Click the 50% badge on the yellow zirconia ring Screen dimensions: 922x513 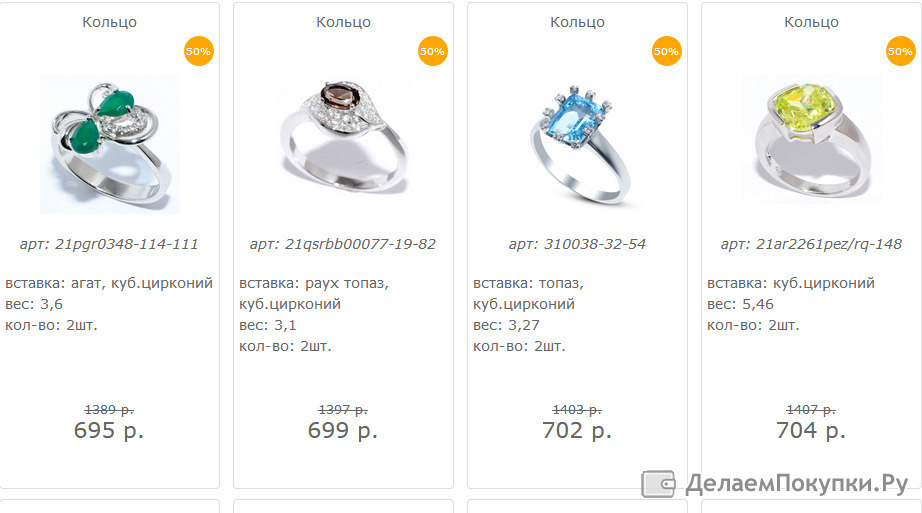(900, 51)
